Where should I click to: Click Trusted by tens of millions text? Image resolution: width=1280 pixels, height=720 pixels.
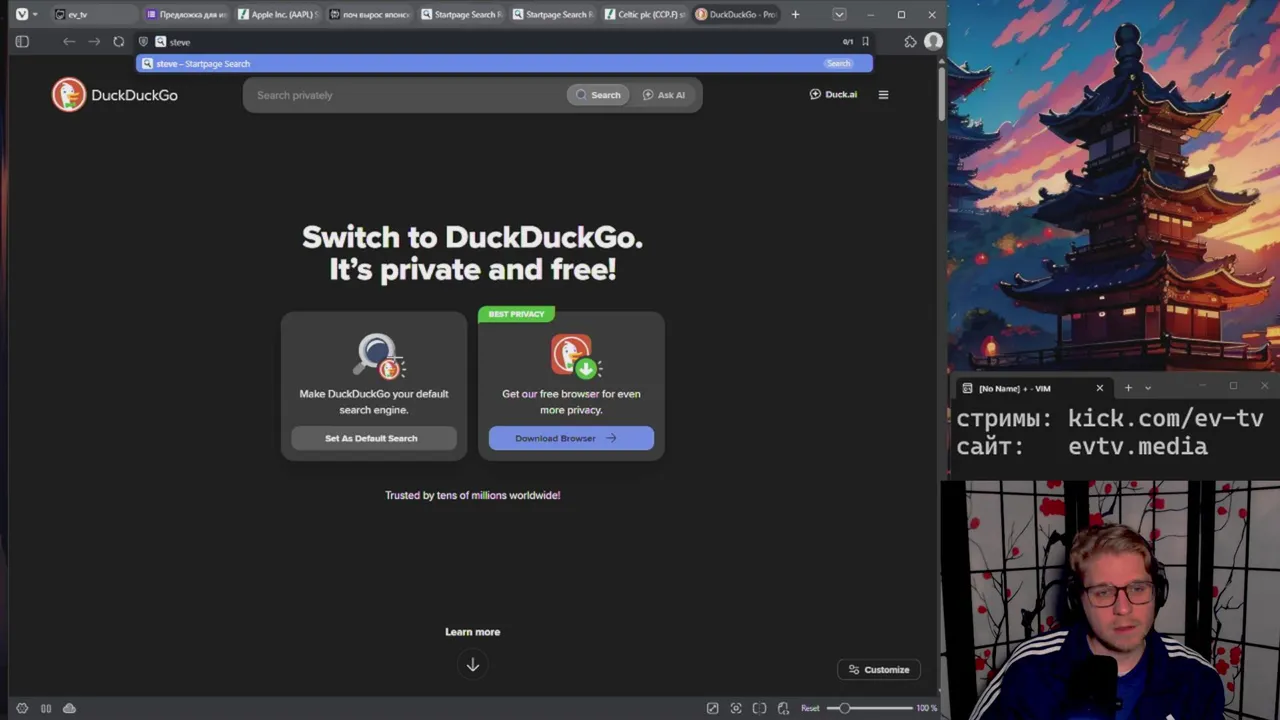tap(473, 495)
